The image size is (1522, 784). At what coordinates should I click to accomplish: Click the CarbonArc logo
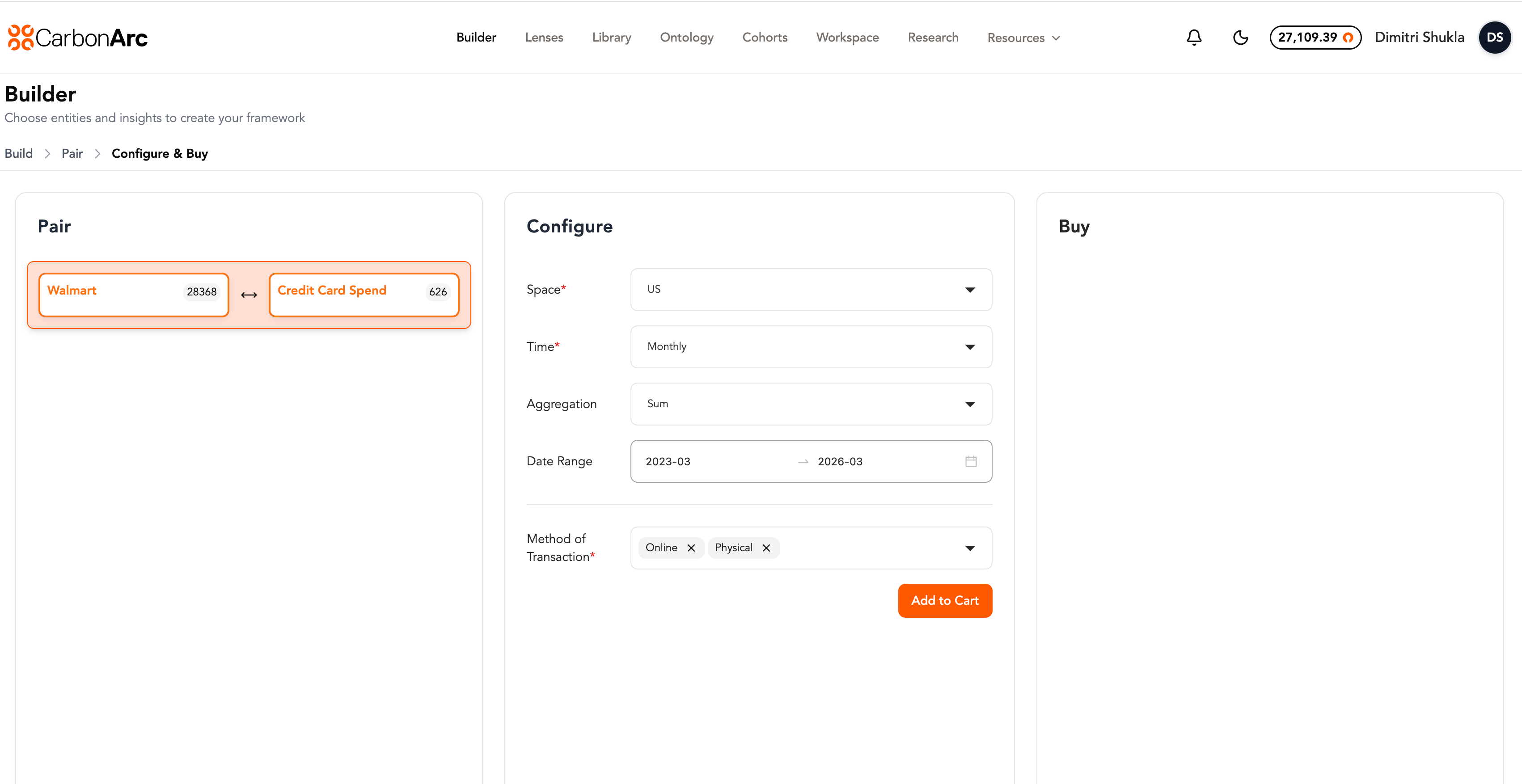[x=77, y=38]
